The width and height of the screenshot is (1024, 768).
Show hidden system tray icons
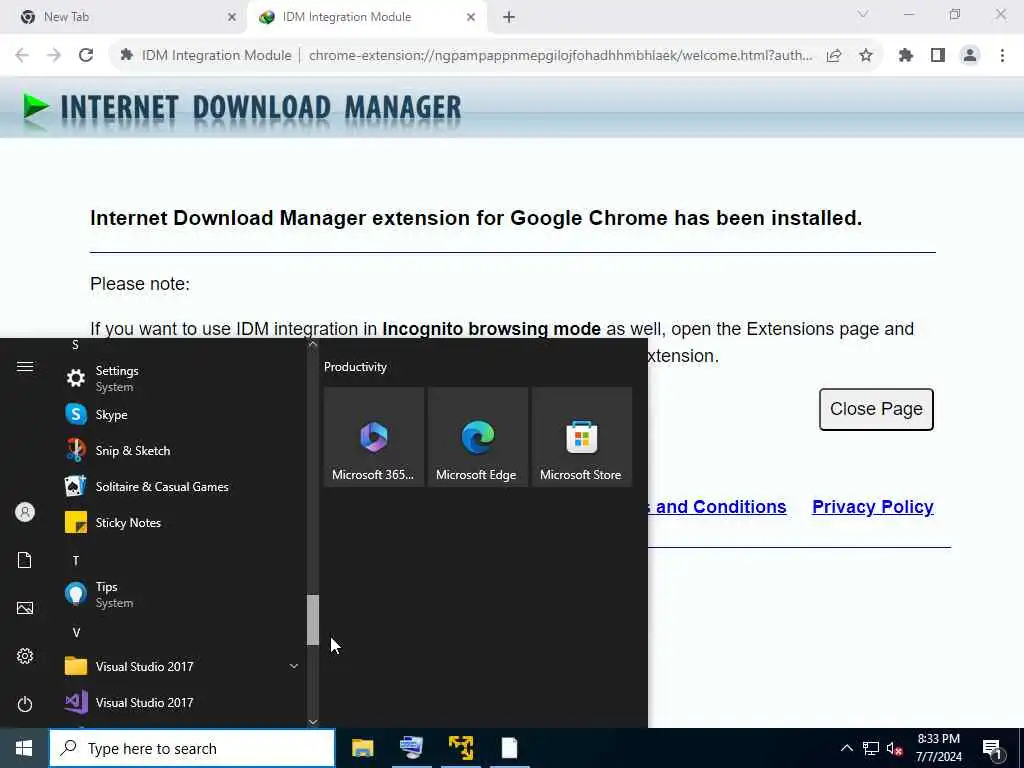846,748
